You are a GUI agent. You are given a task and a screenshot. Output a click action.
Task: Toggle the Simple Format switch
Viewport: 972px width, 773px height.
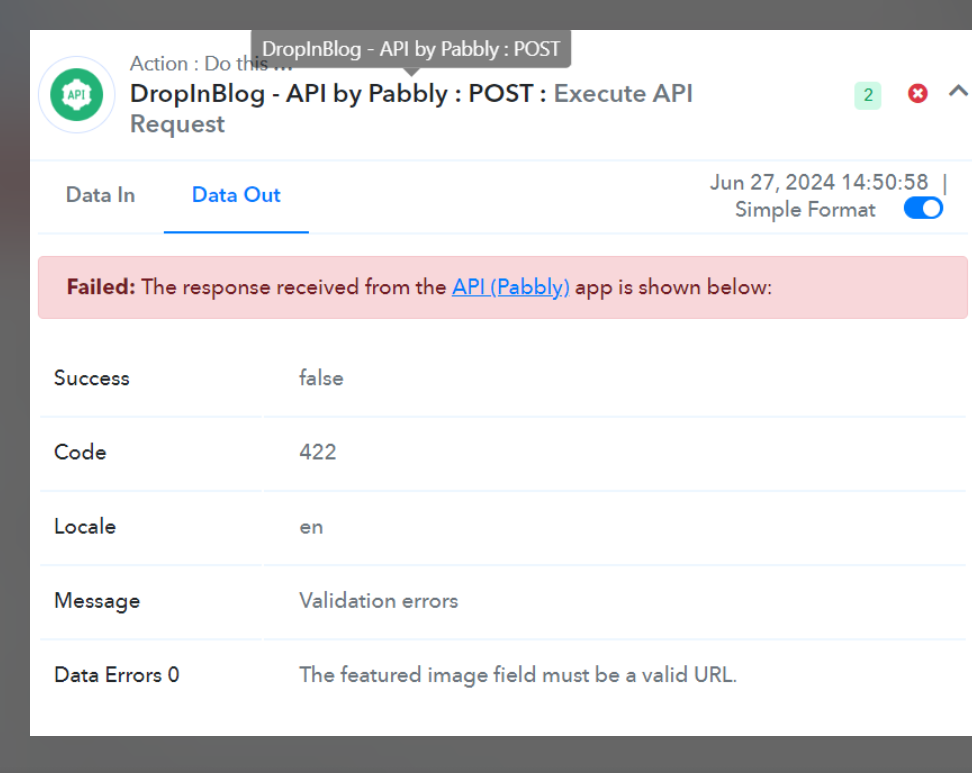(923, 208)
